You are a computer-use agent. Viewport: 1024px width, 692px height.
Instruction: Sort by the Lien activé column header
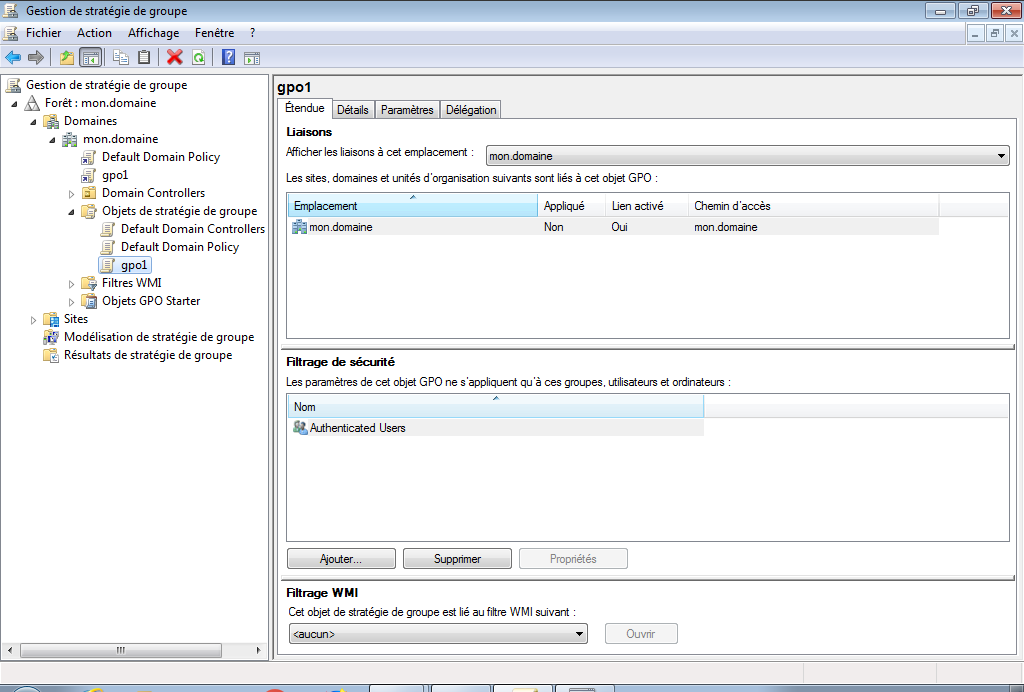[x=647, y=206]
